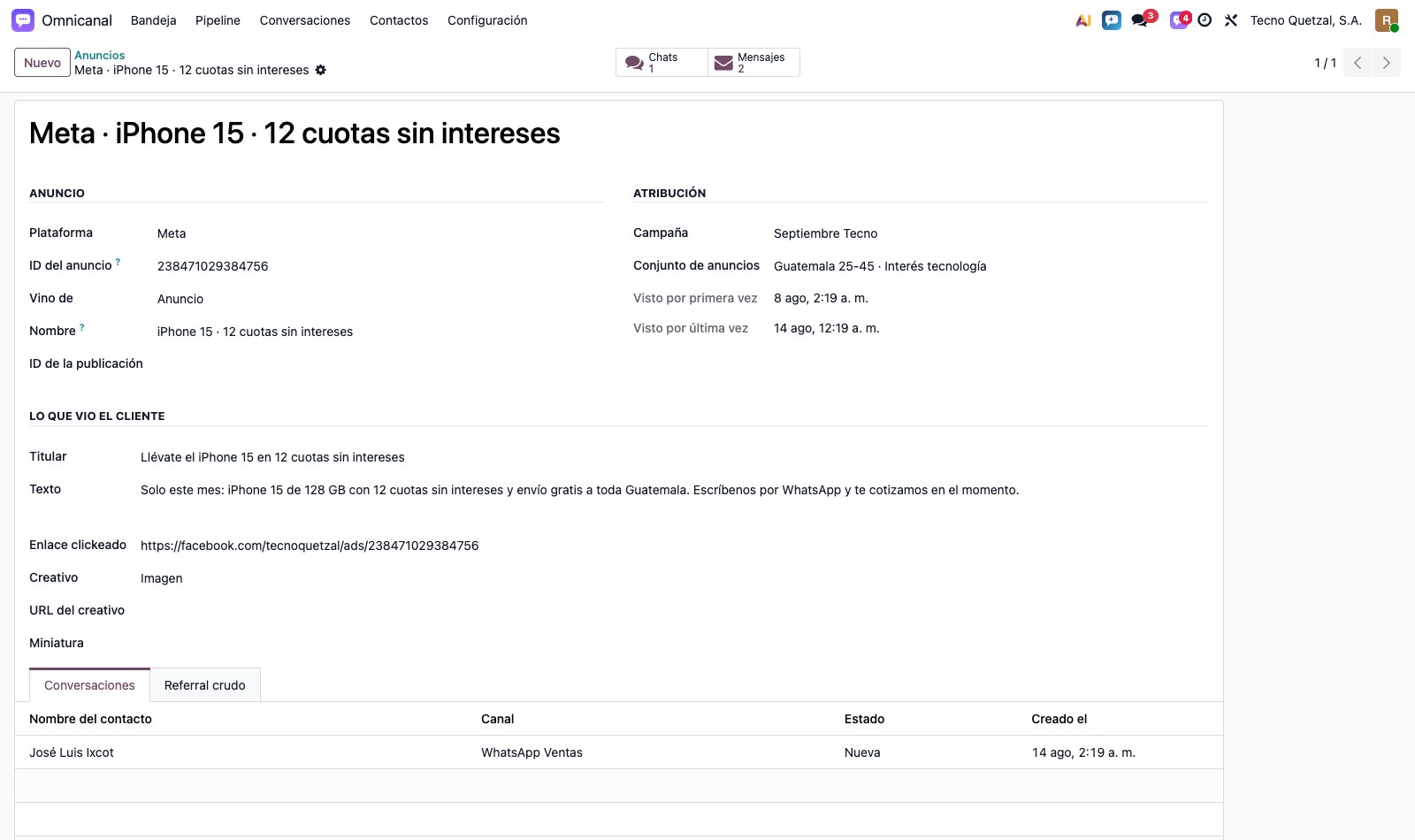The image size is (1415, 840).
Task: Switch to the Referral crudo tab
Action: coord(205,685)
